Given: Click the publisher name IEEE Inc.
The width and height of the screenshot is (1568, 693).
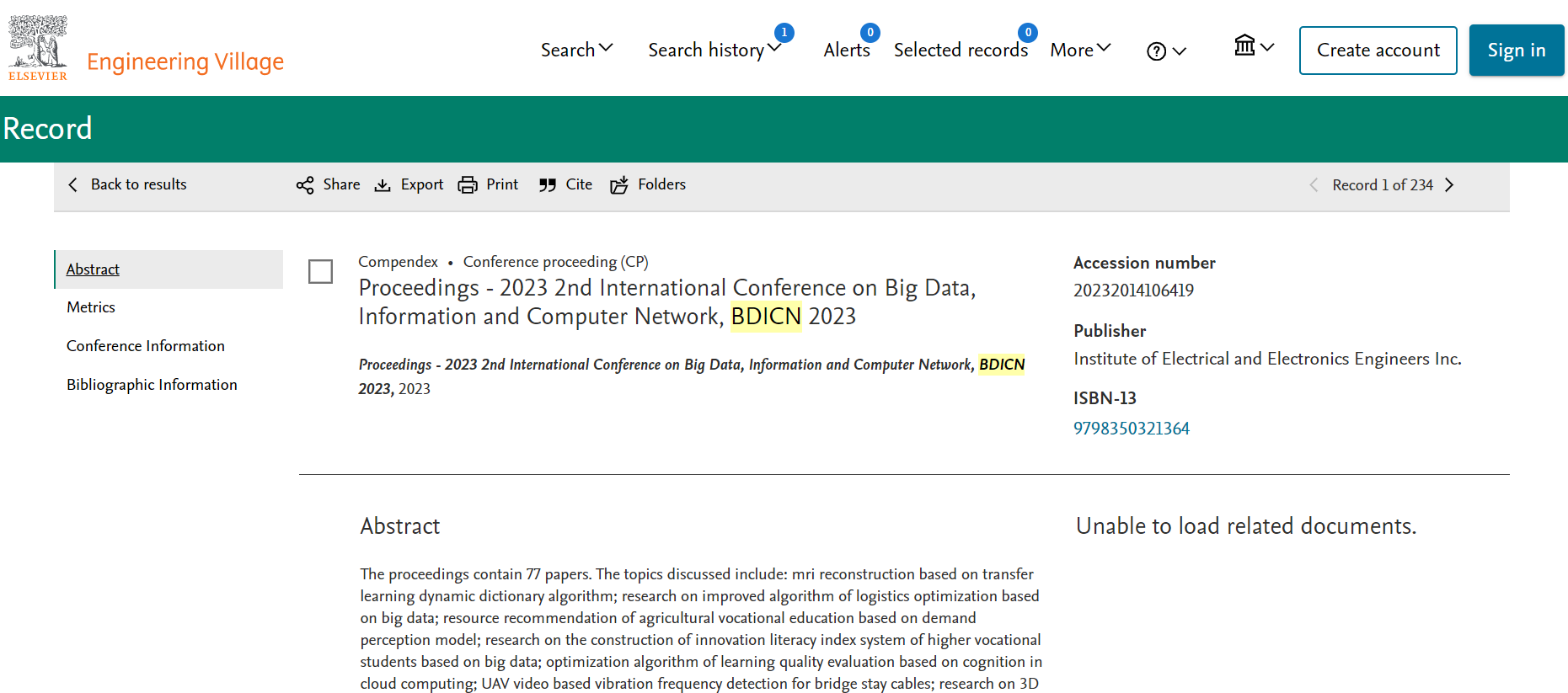Looking at the screenshot, I should point(1267,359).
